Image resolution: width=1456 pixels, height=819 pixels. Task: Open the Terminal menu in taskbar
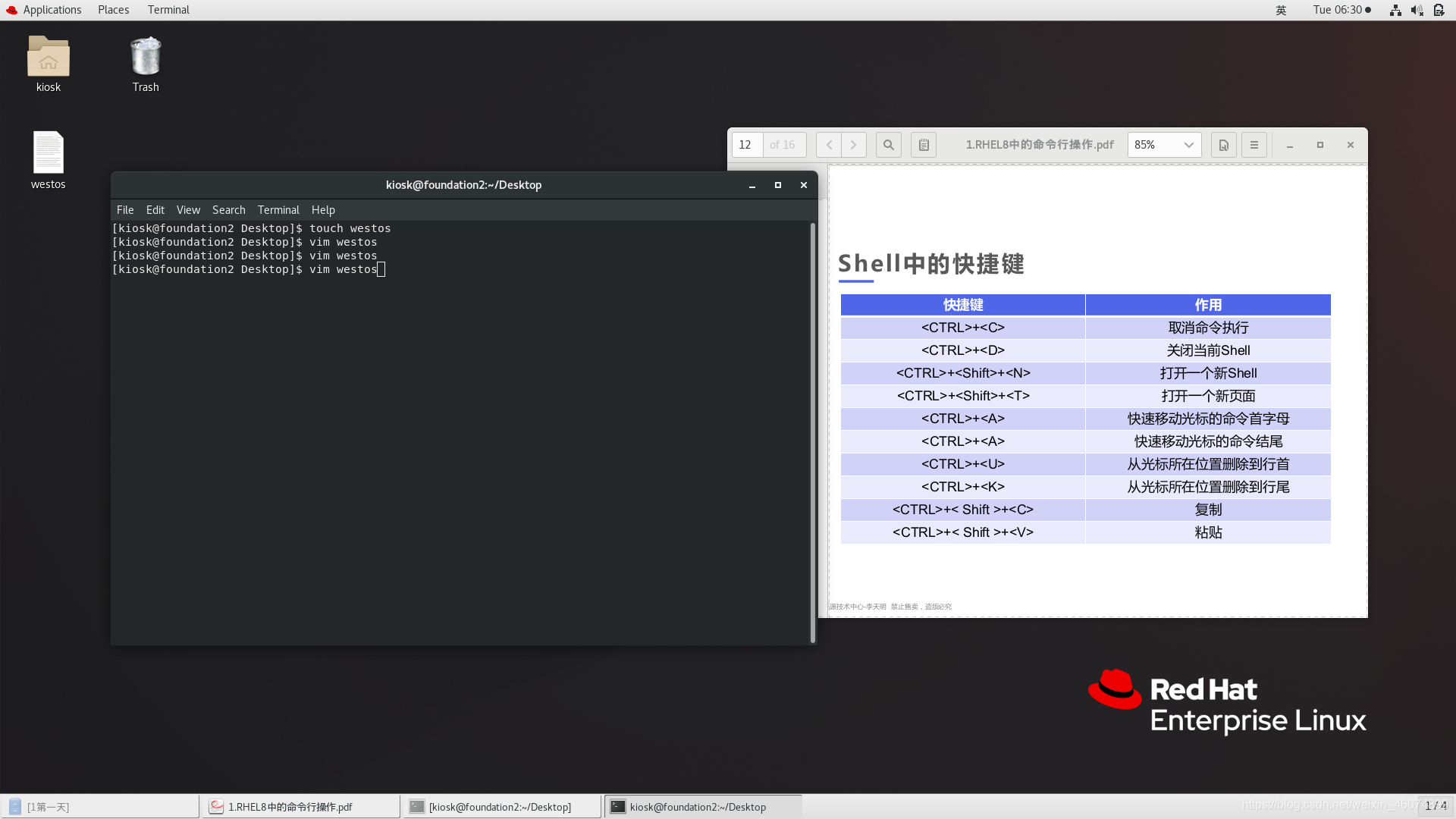pos(167,9)
